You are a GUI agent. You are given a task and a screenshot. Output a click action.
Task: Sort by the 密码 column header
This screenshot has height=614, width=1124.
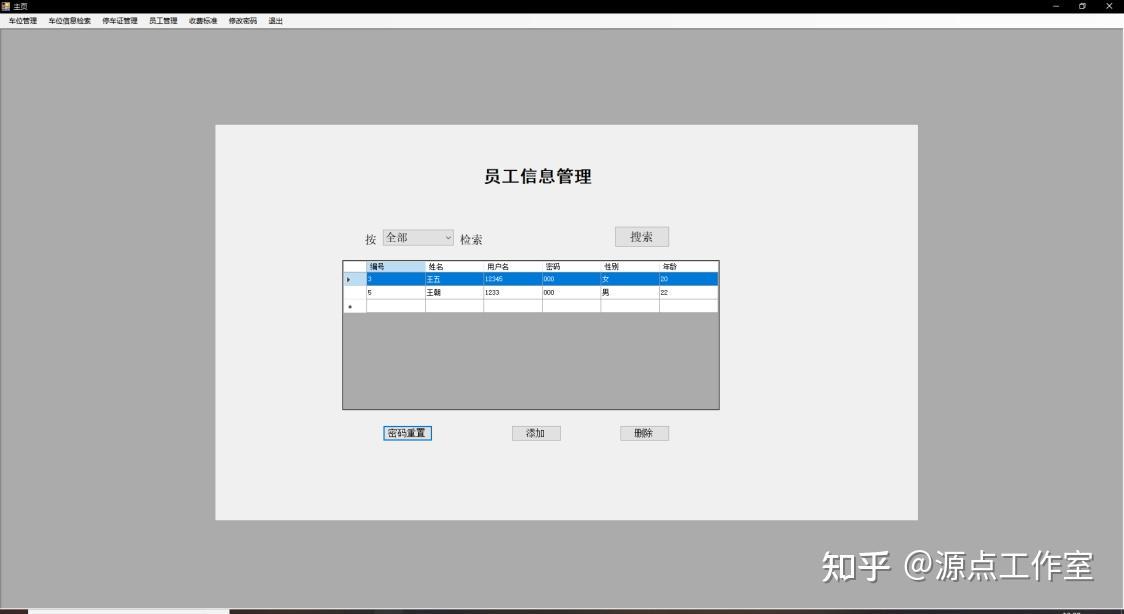click(571, 267)
